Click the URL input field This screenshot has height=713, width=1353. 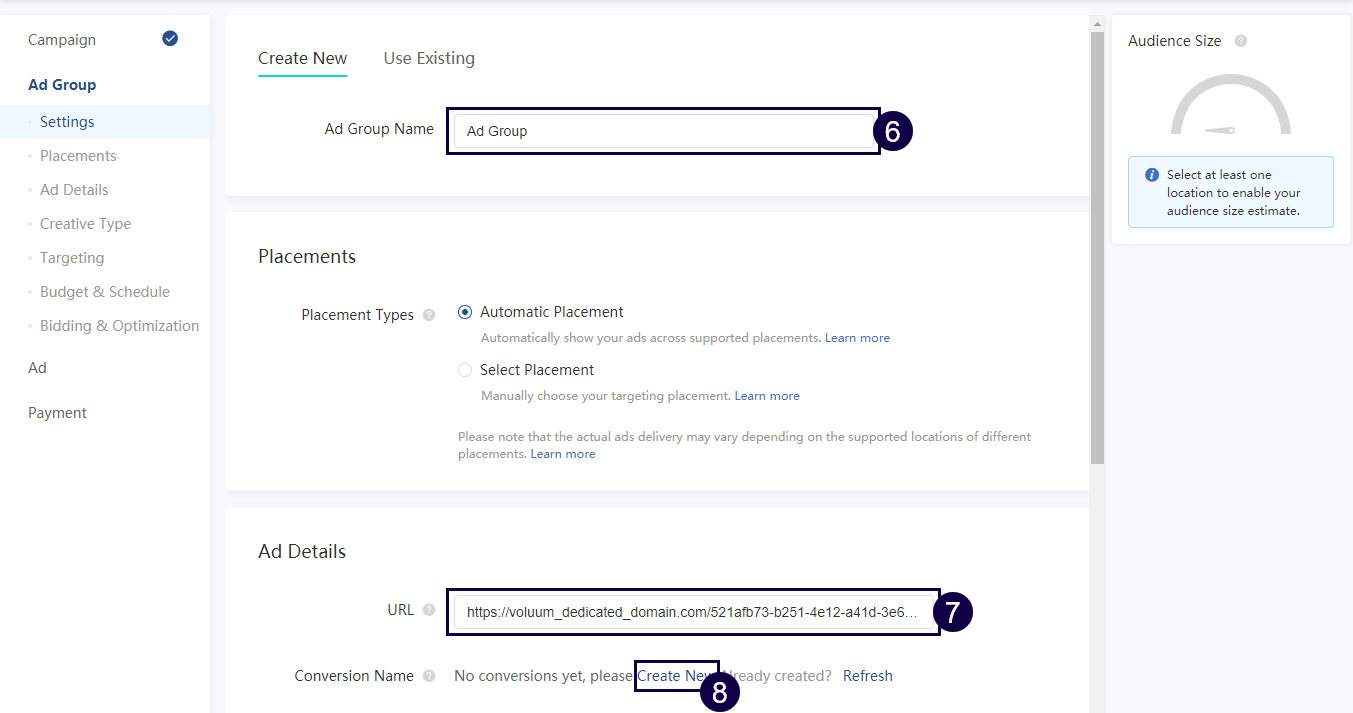(692, 612)
